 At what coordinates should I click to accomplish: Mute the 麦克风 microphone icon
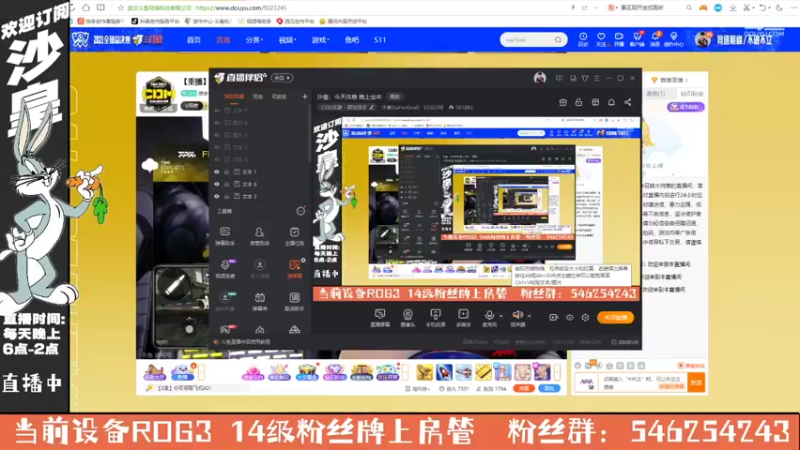pos(489,317)
